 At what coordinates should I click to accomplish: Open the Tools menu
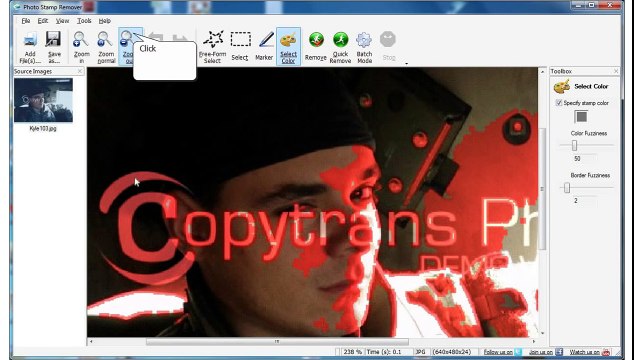click(x=84, y=21)
